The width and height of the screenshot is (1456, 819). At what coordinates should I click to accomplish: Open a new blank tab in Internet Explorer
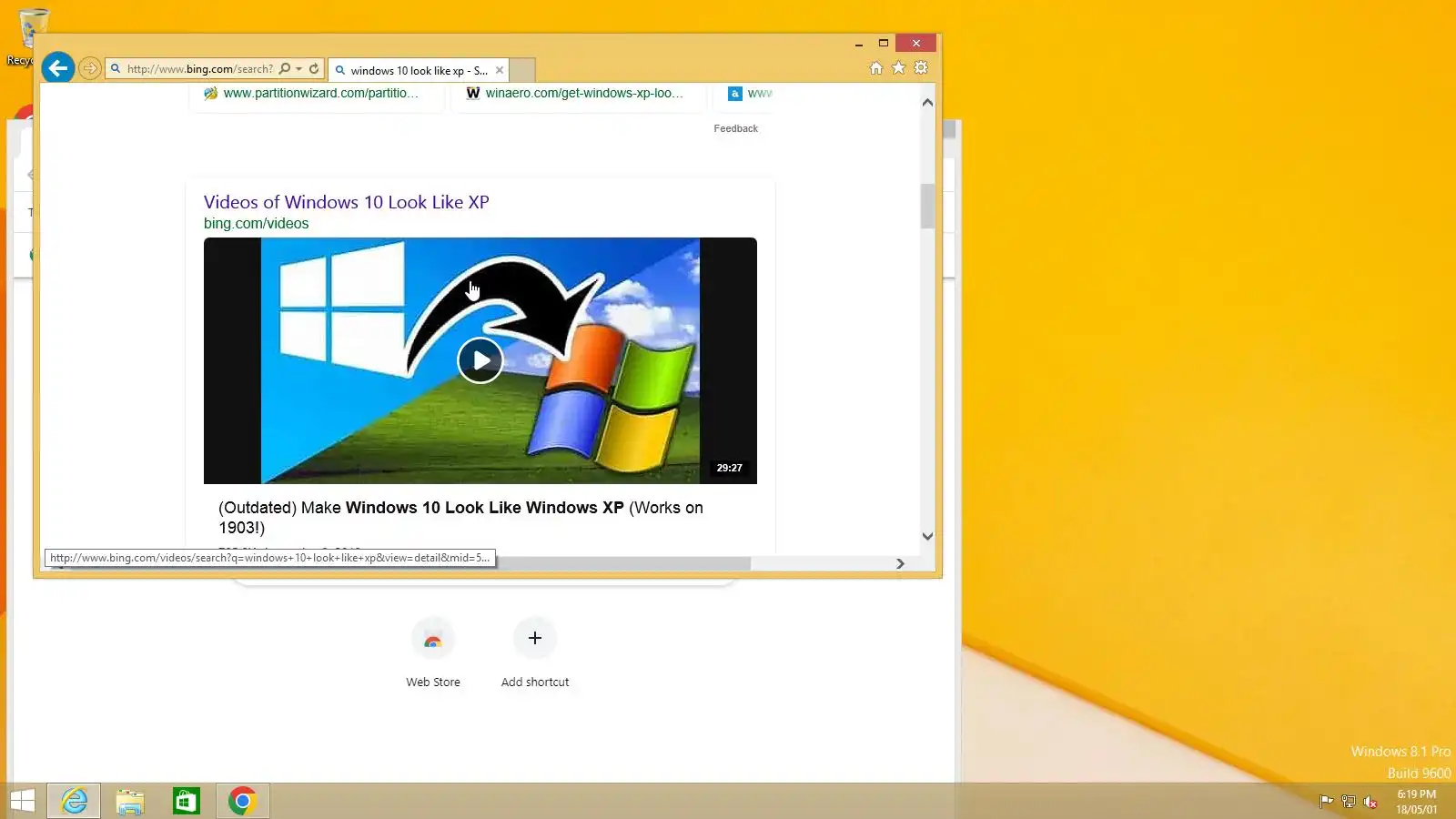point(522,70)
